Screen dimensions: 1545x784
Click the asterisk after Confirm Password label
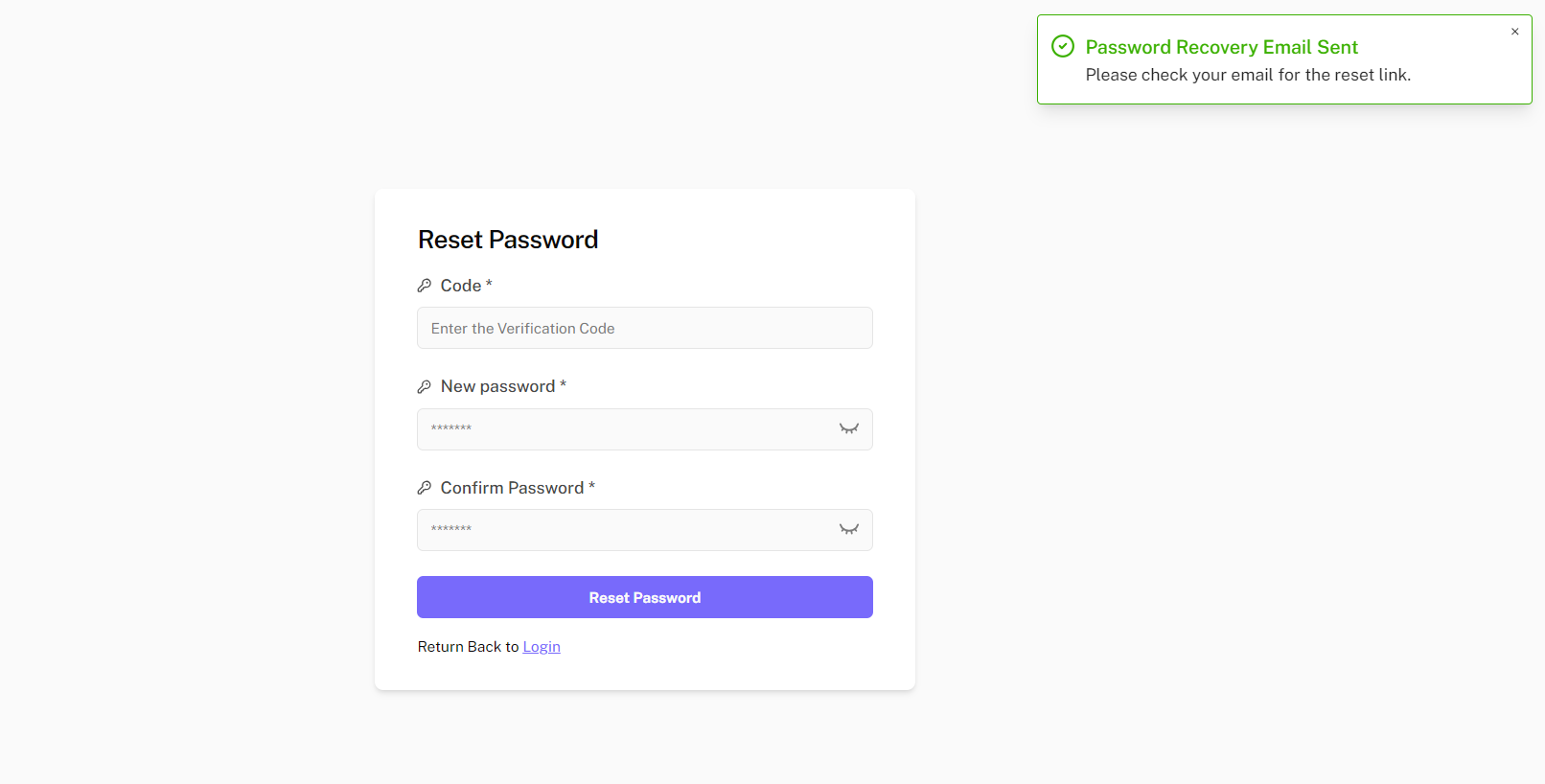[x=592, y=486]
